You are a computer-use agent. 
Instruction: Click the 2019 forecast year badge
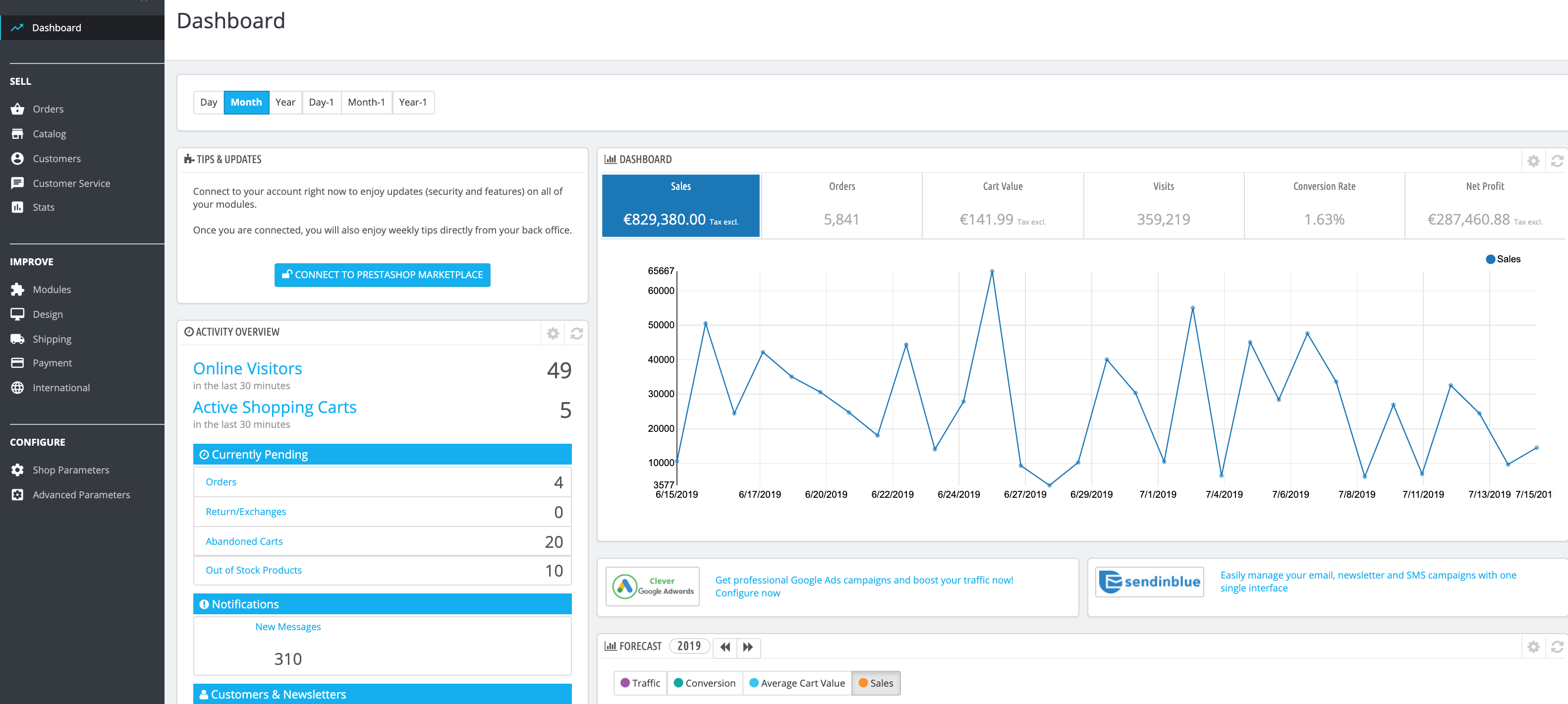click(689, 646)
